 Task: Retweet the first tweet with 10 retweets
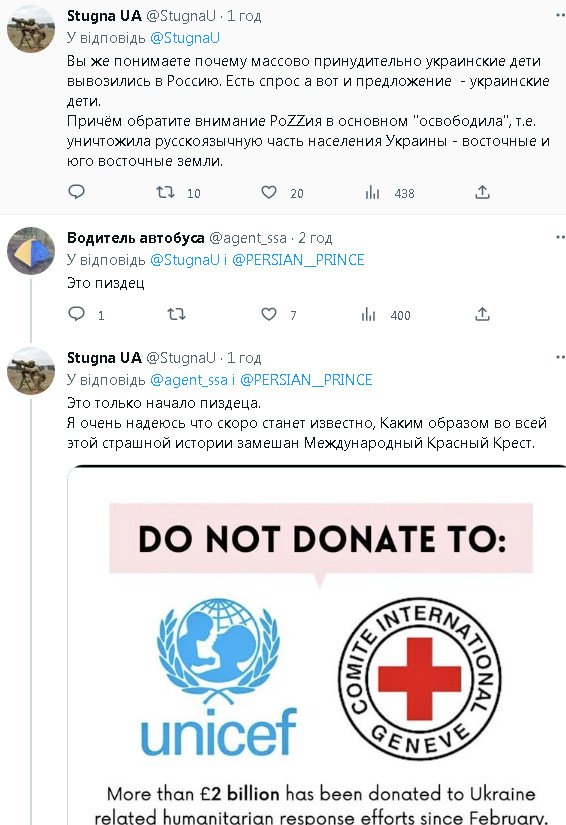click(x=166, y=193)
